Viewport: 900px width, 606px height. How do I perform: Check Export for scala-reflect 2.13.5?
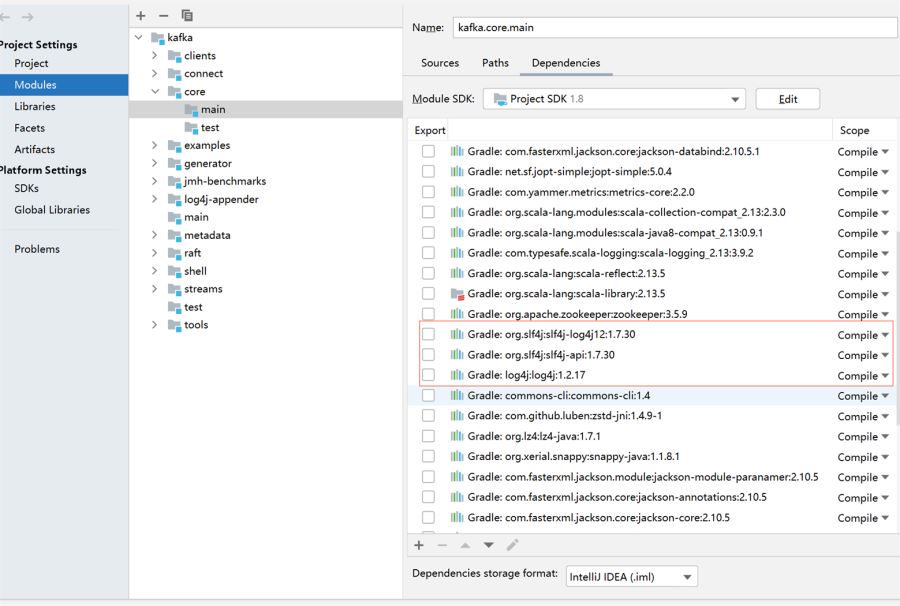coord(428,273)
